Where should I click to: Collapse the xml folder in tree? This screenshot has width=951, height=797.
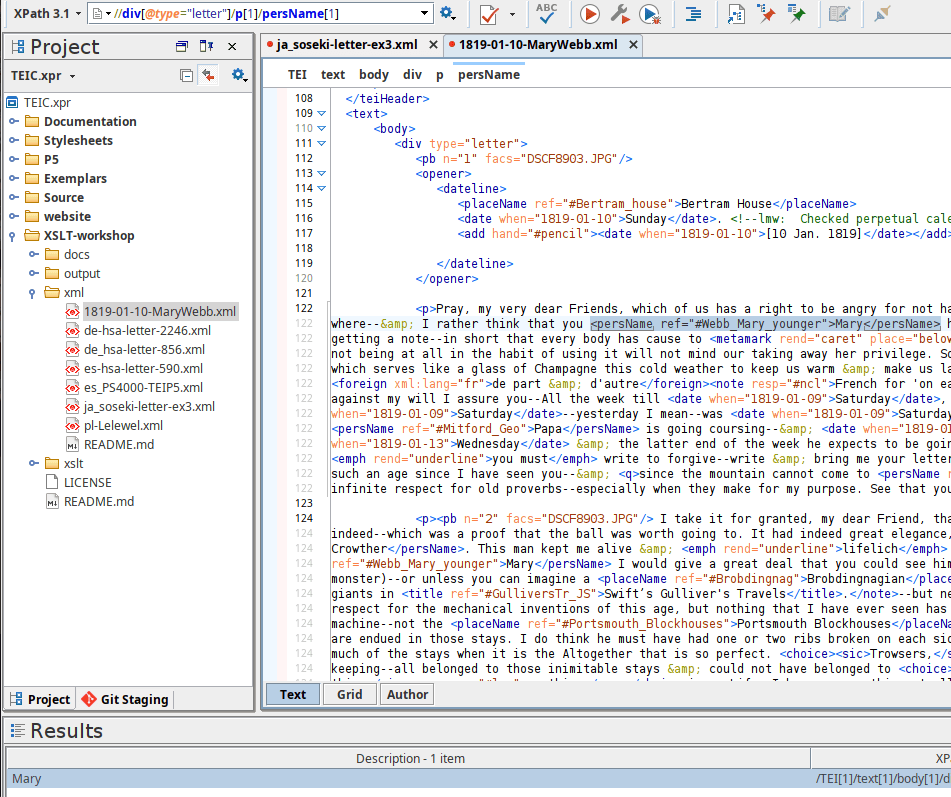32,293
